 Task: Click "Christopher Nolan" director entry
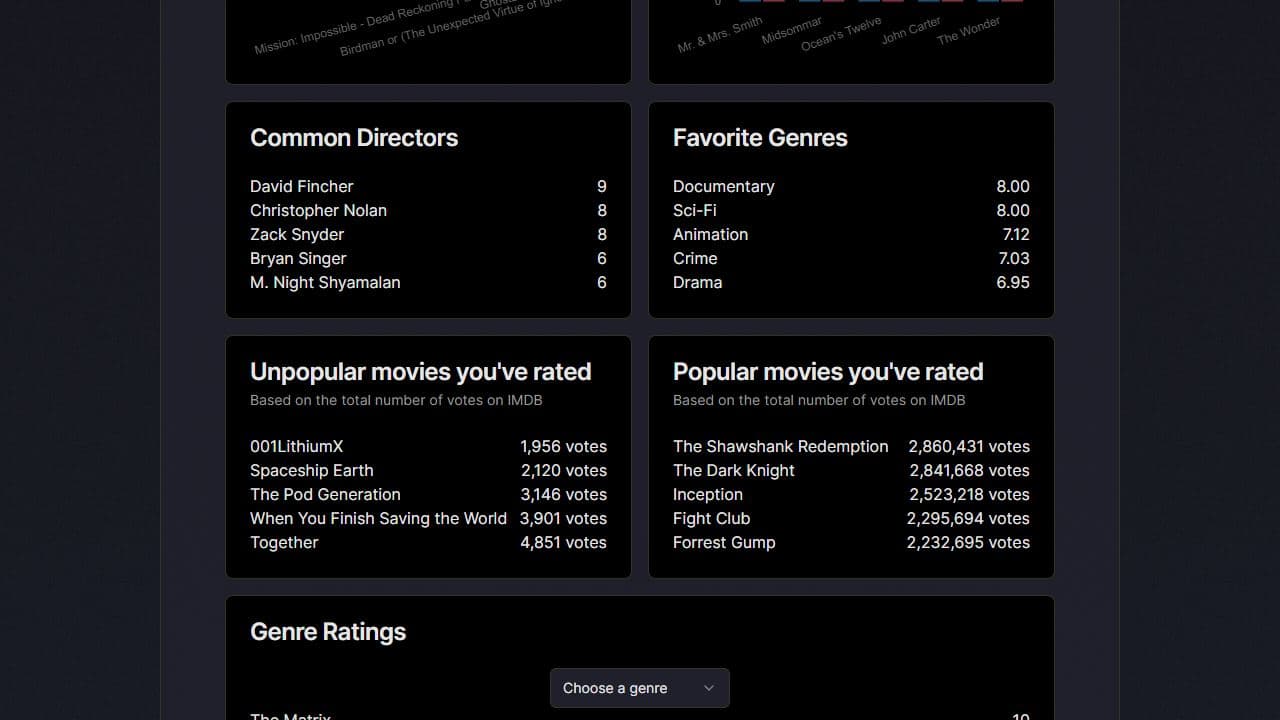tap(318, 210)
